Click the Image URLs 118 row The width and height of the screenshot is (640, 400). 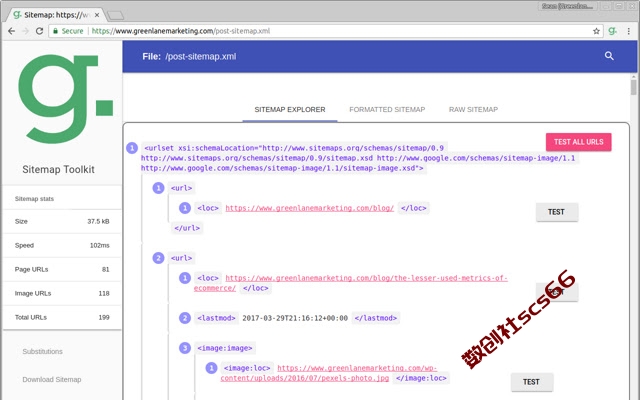[62, 293]
